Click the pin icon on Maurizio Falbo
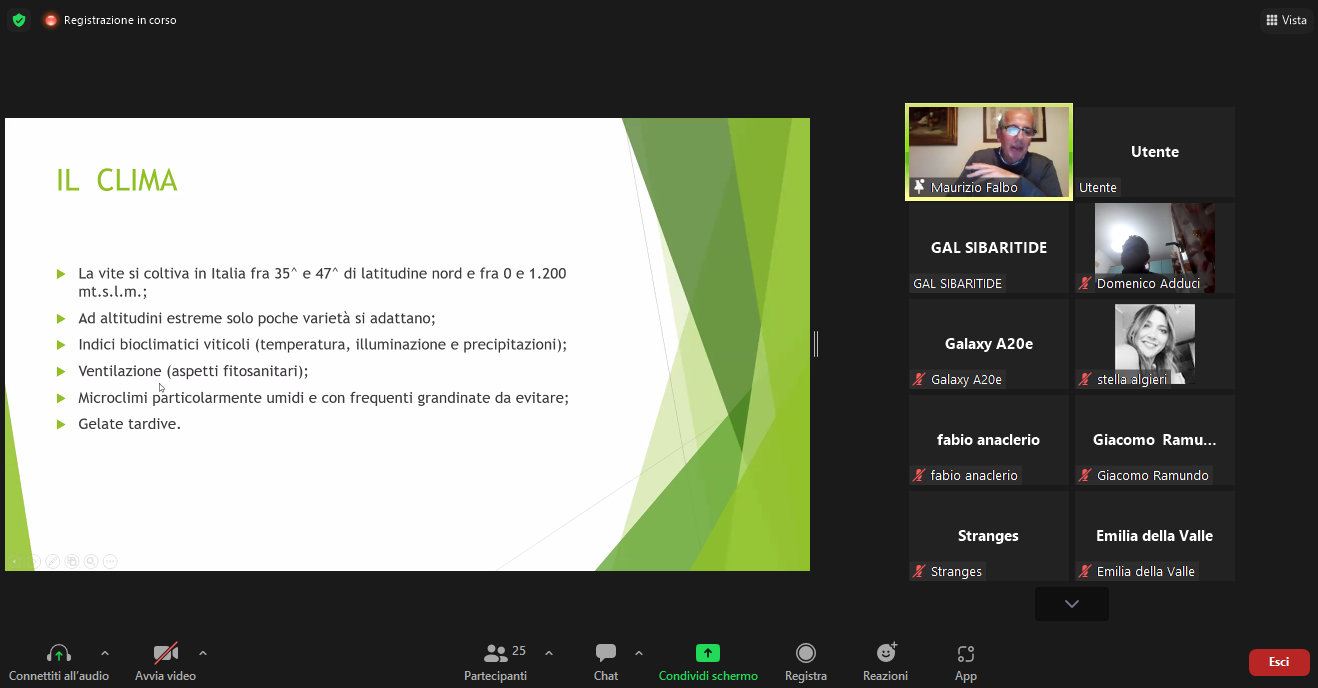This screenshot has height=688, width=1318. [919, 187]
